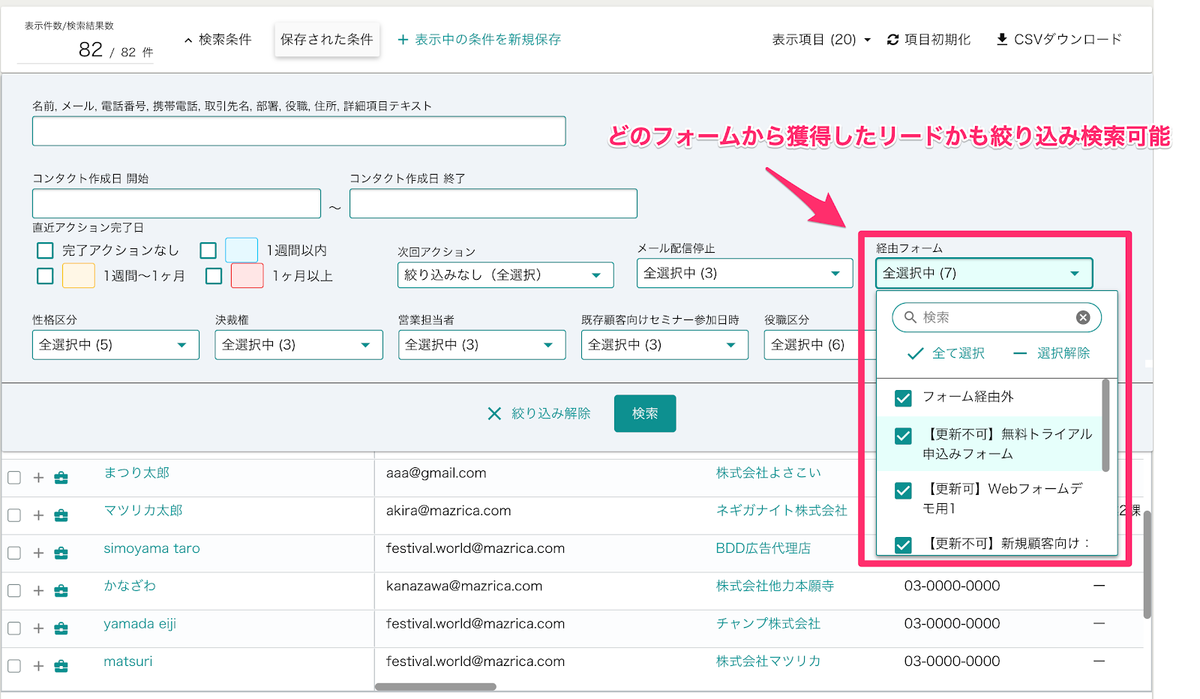The image size is (1200, 699).
Task: Click the plus icon beside matsuri
Action: (39, 667)
